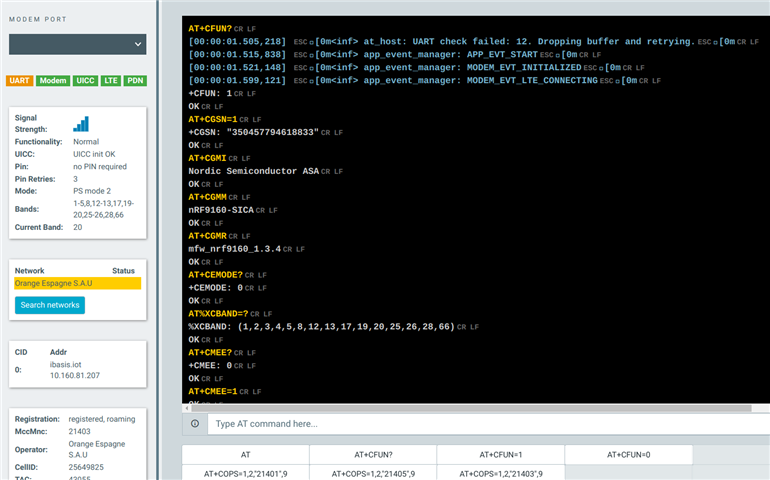Screen dimensions: 770x480
Task: Run the AT+COPS=1,2,"21401",9 macro
Action: [x=245, y=474]
